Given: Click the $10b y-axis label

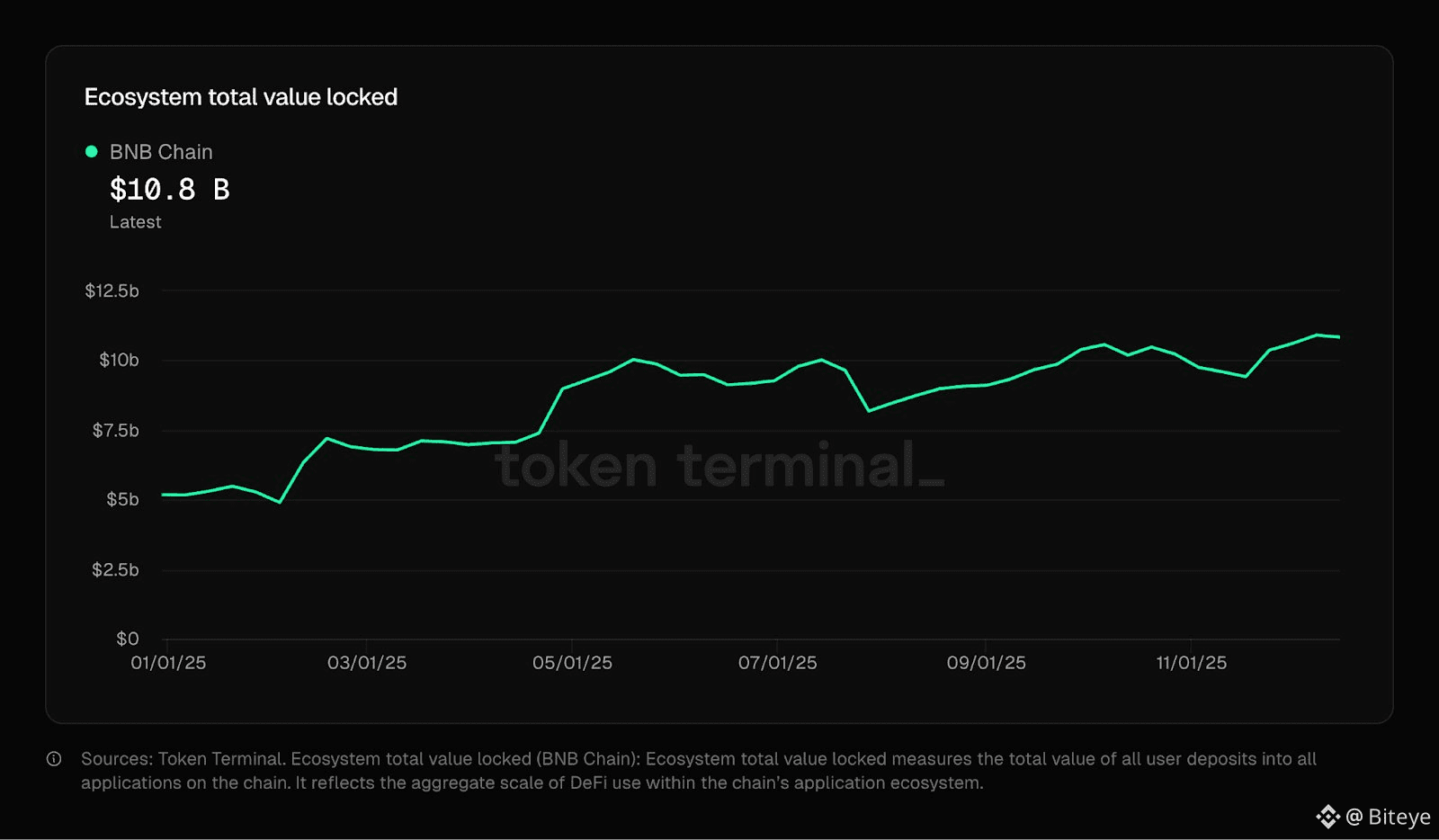Looking at the screenshot, I should click(x=119, y=360).
